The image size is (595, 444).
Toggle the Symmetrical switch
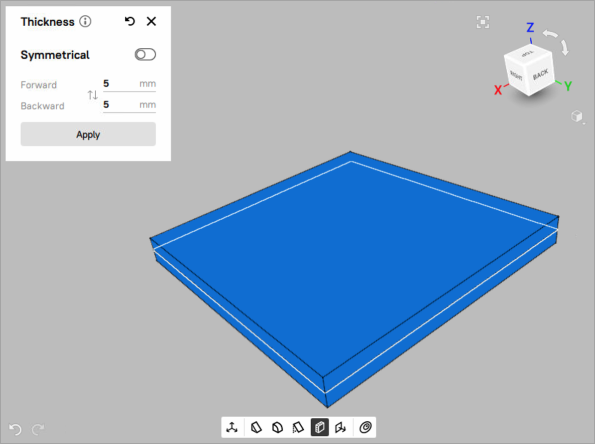click(x=145, y=55)
